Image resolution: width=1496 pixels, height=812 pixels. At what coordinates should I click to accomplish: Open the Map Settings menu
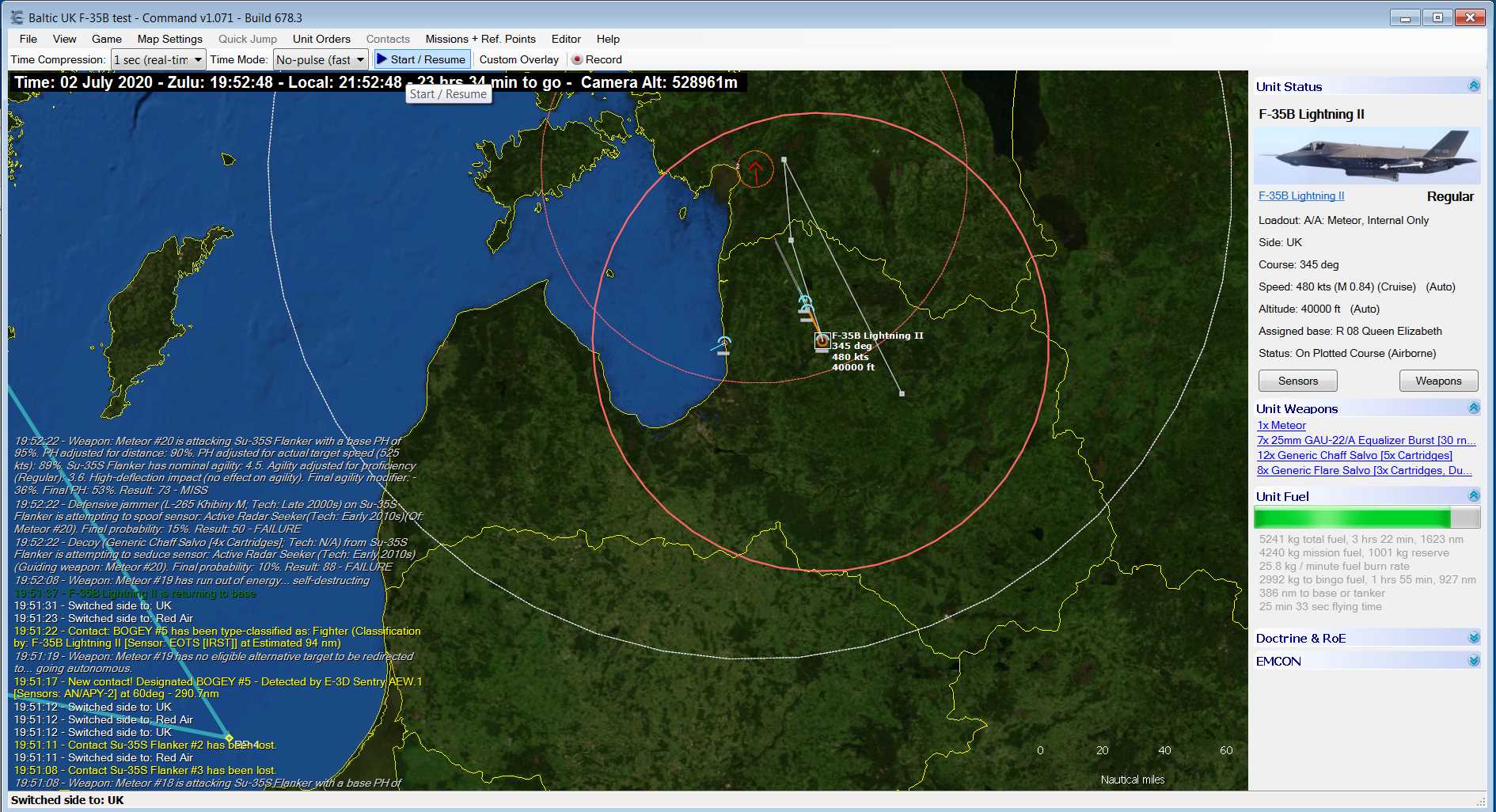point(170,39)
